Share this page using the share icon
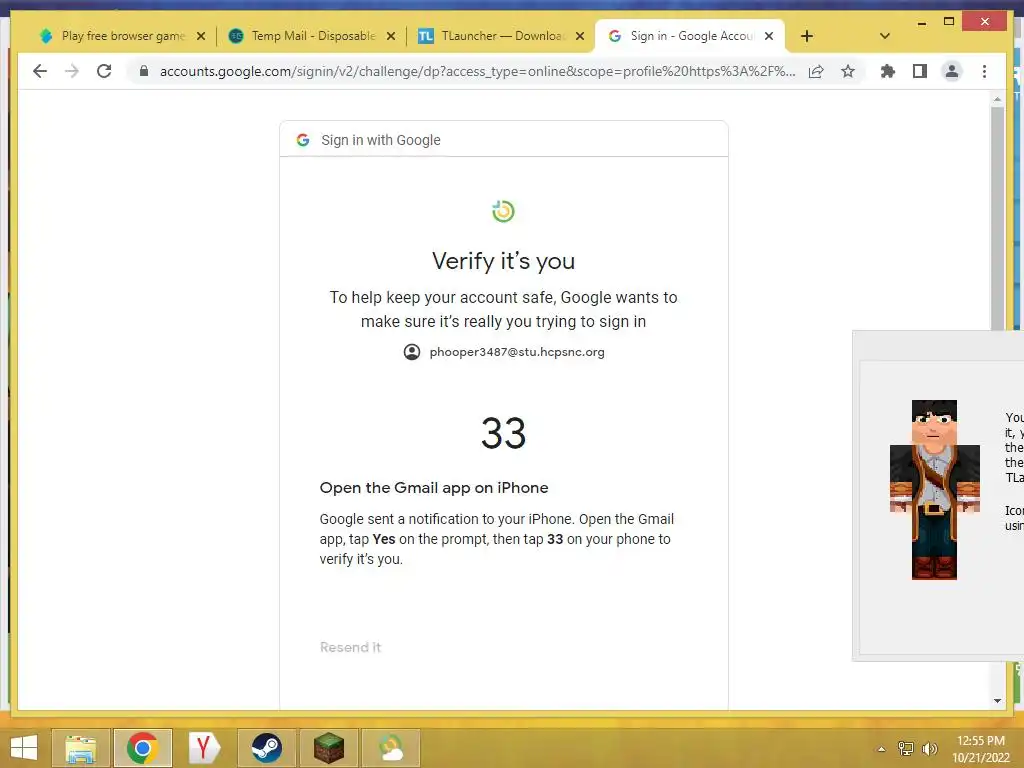The width and height of the screenshot is (1024, 768). (816, 71)
